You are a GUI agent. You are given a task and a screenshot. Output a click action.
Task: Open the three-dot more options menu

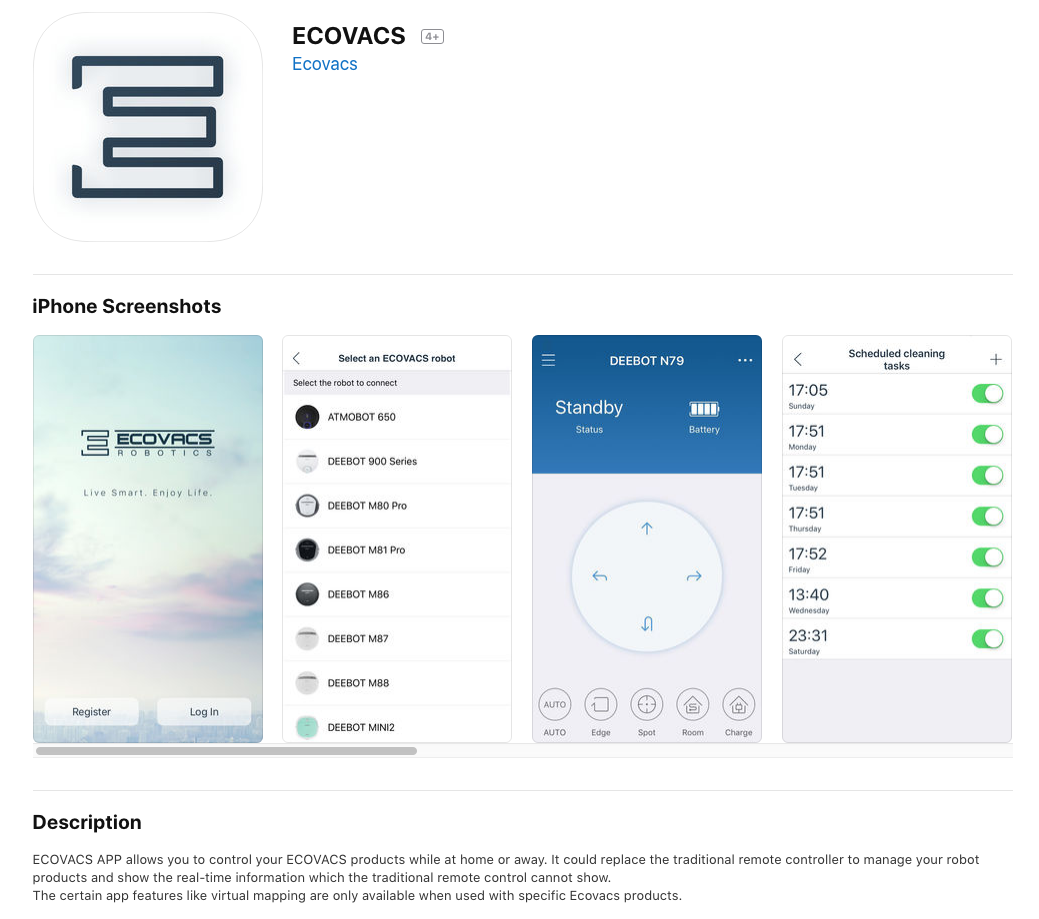(x=744, y=360)
